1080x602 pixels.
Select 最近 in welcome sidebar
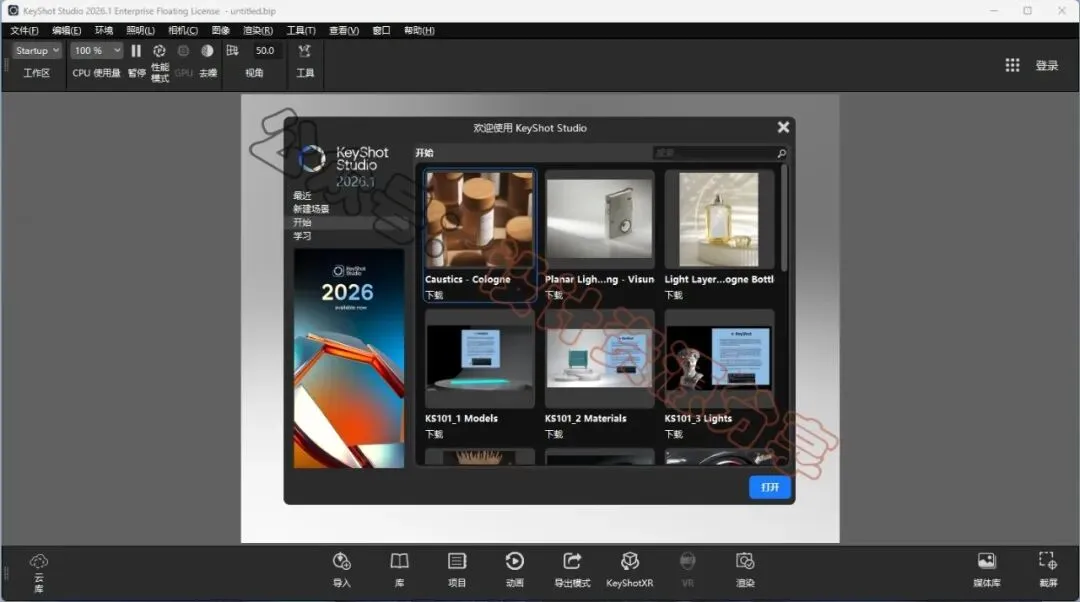tap(302, 196)
